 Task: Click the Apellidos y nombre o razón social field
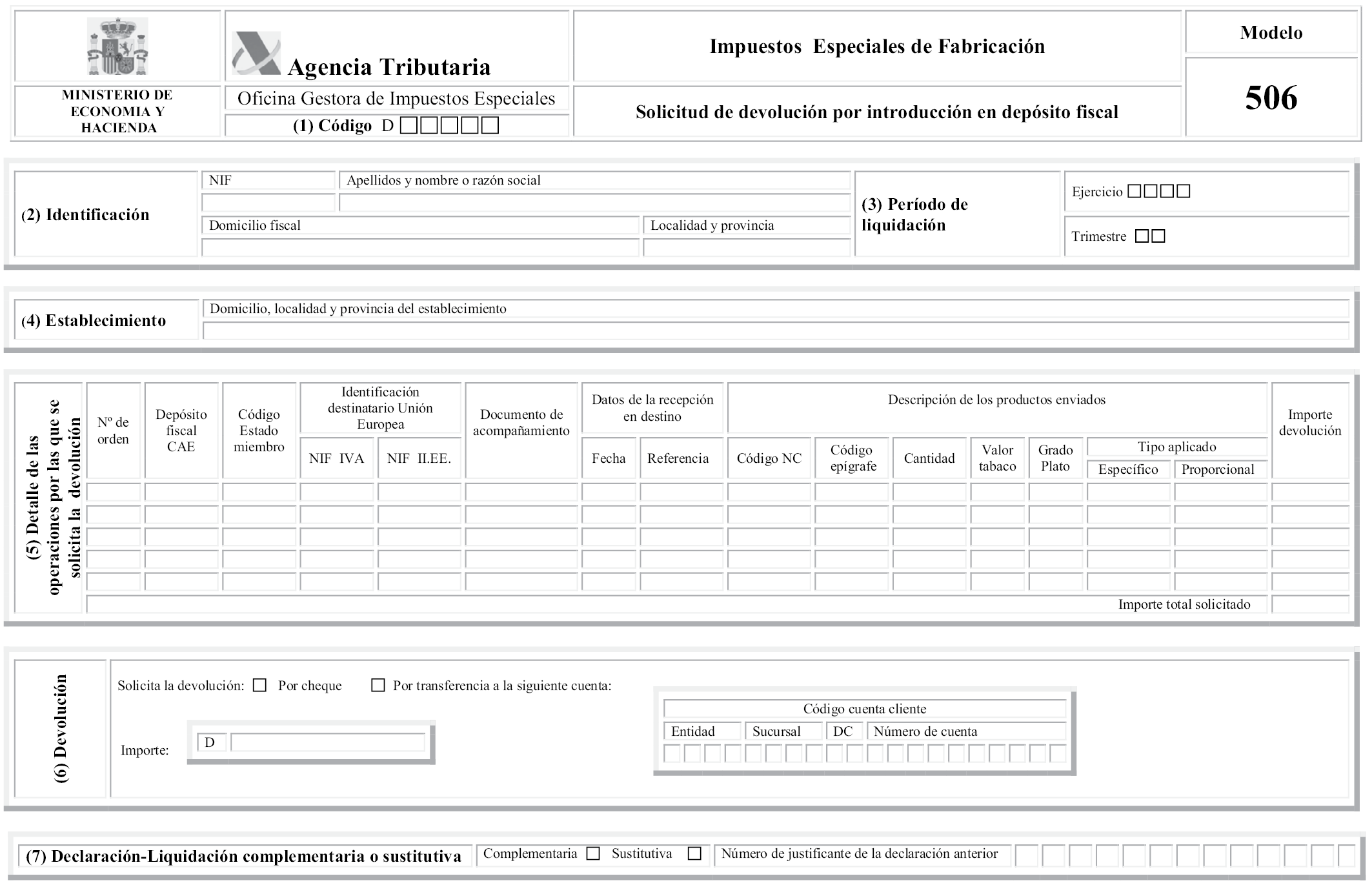594,203
